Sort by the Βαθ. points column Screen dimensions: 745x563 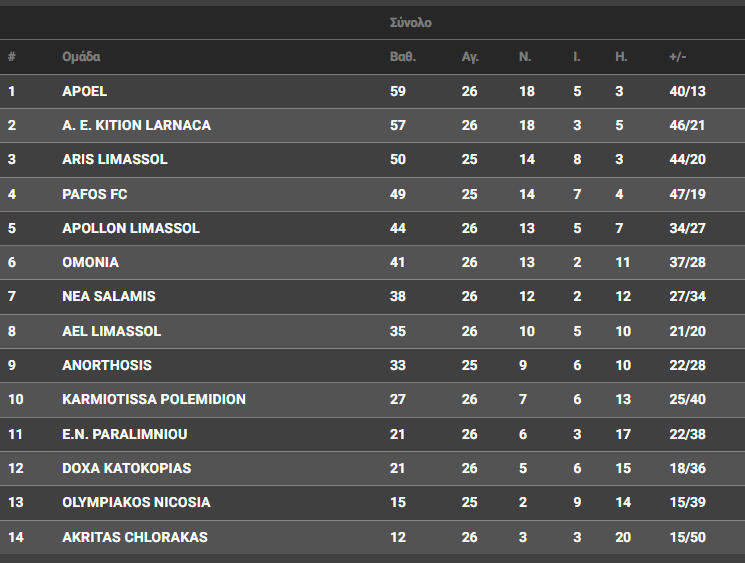tap(403, 57)
